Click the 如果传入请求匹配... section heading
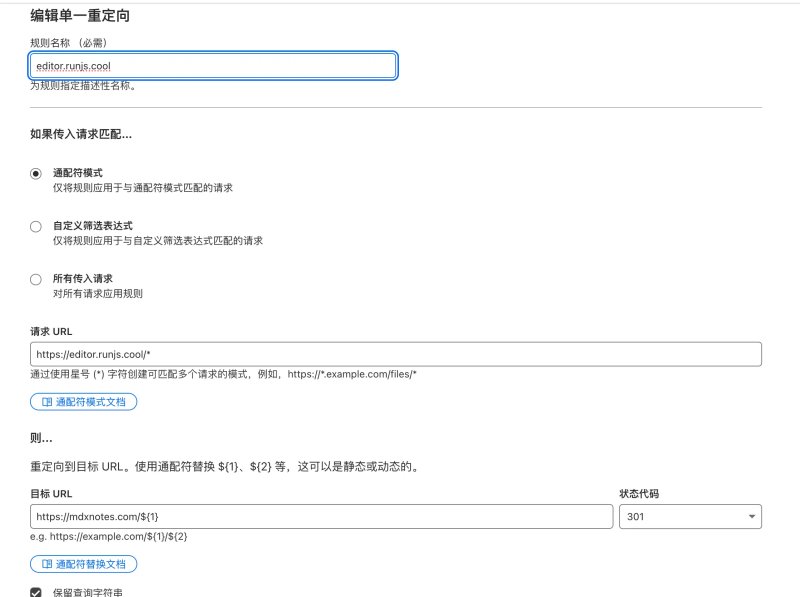Viewport: 800px width, 597px height. click(x=81, y=134)
